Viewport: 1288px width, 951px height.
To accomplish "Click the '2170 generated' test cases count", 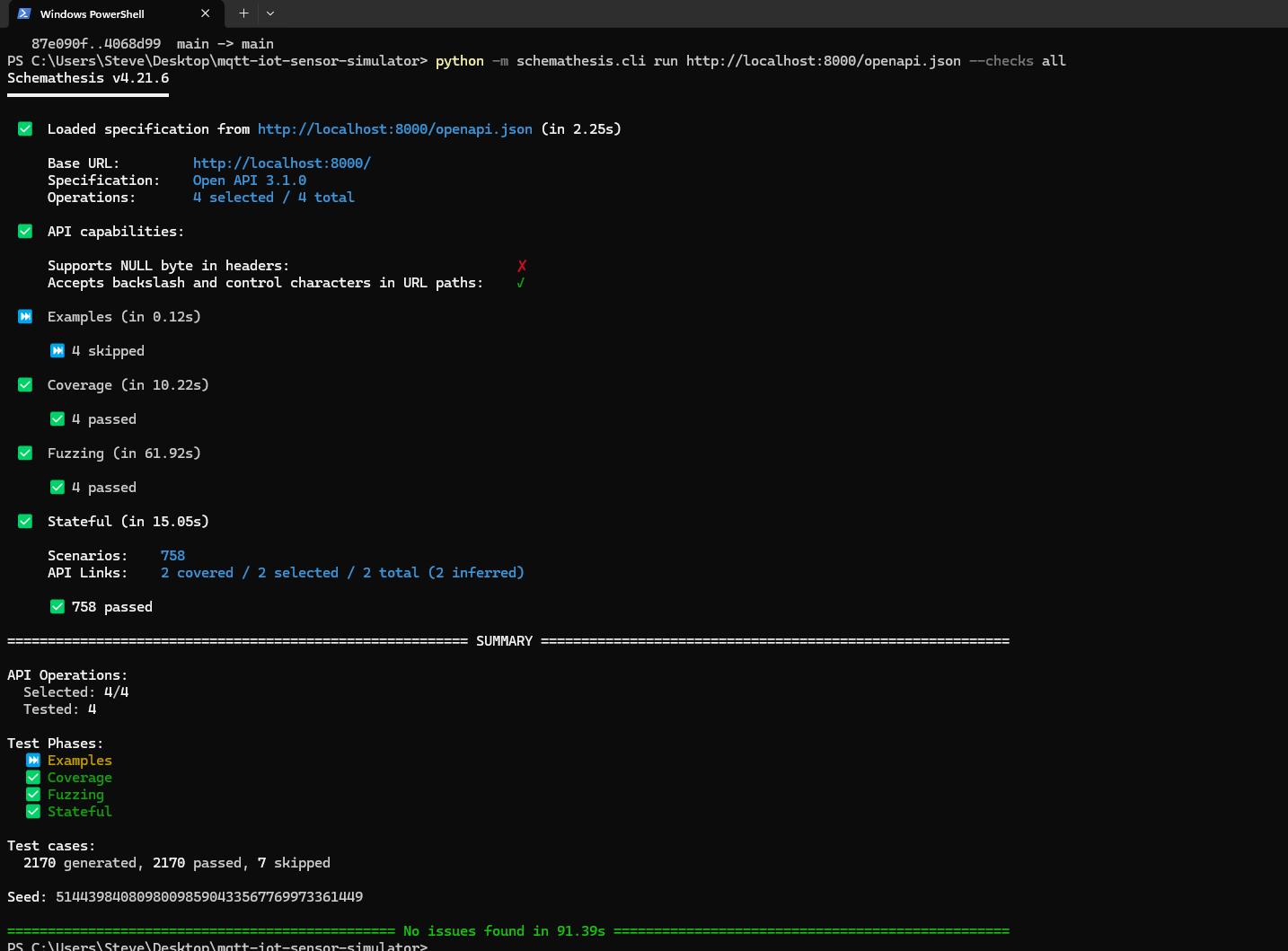I will coord(80,863).
